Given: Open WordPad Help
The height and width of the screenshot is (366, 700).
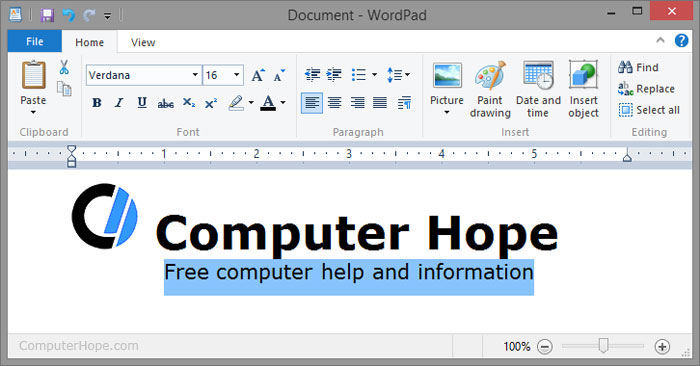Looking at the screenshot, I should click(681, 40).
